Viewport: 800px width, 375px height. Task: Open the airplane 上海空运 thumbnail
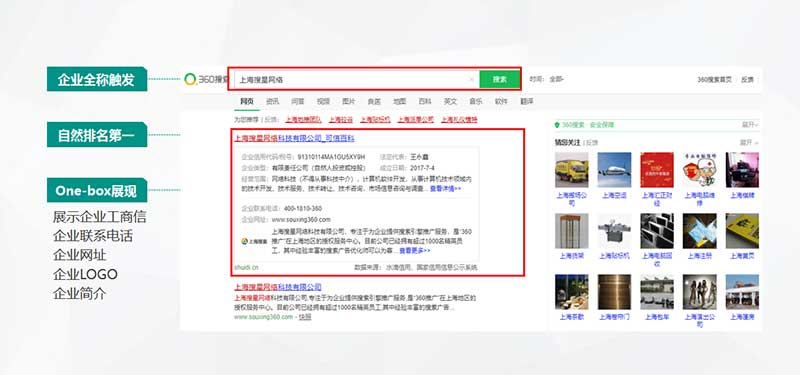(614, 170)
